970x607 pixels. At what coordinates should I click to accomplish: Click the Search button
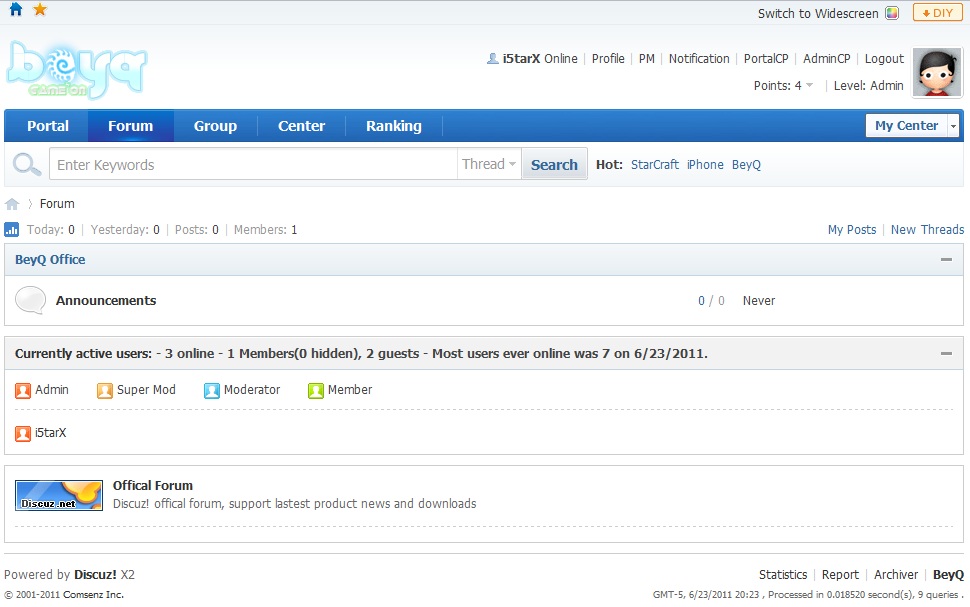(554, 165)
